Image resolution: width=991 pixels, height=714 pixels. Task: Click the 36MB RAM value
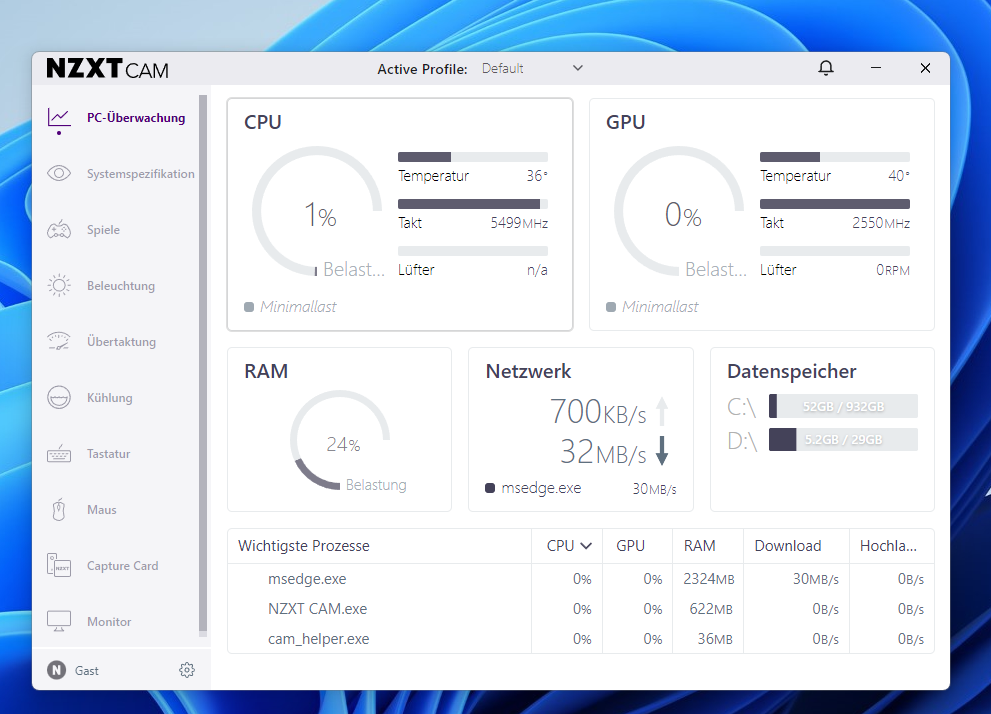click(x=715, y=639)
